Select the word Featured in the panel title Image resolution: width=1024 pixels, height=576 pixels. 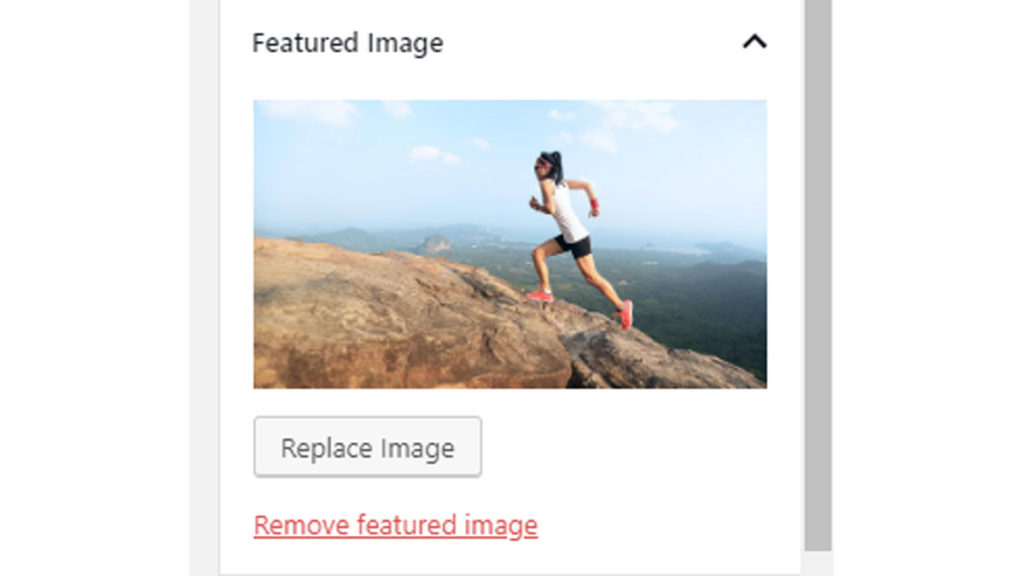(306, 43)
